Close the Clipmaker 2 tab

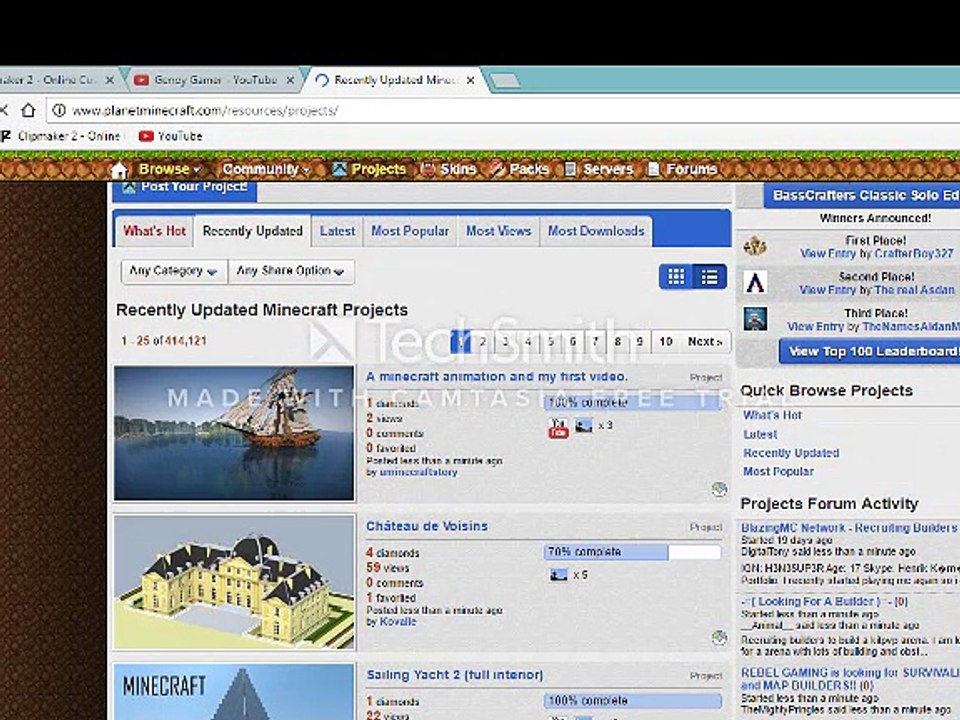(110, 80)
